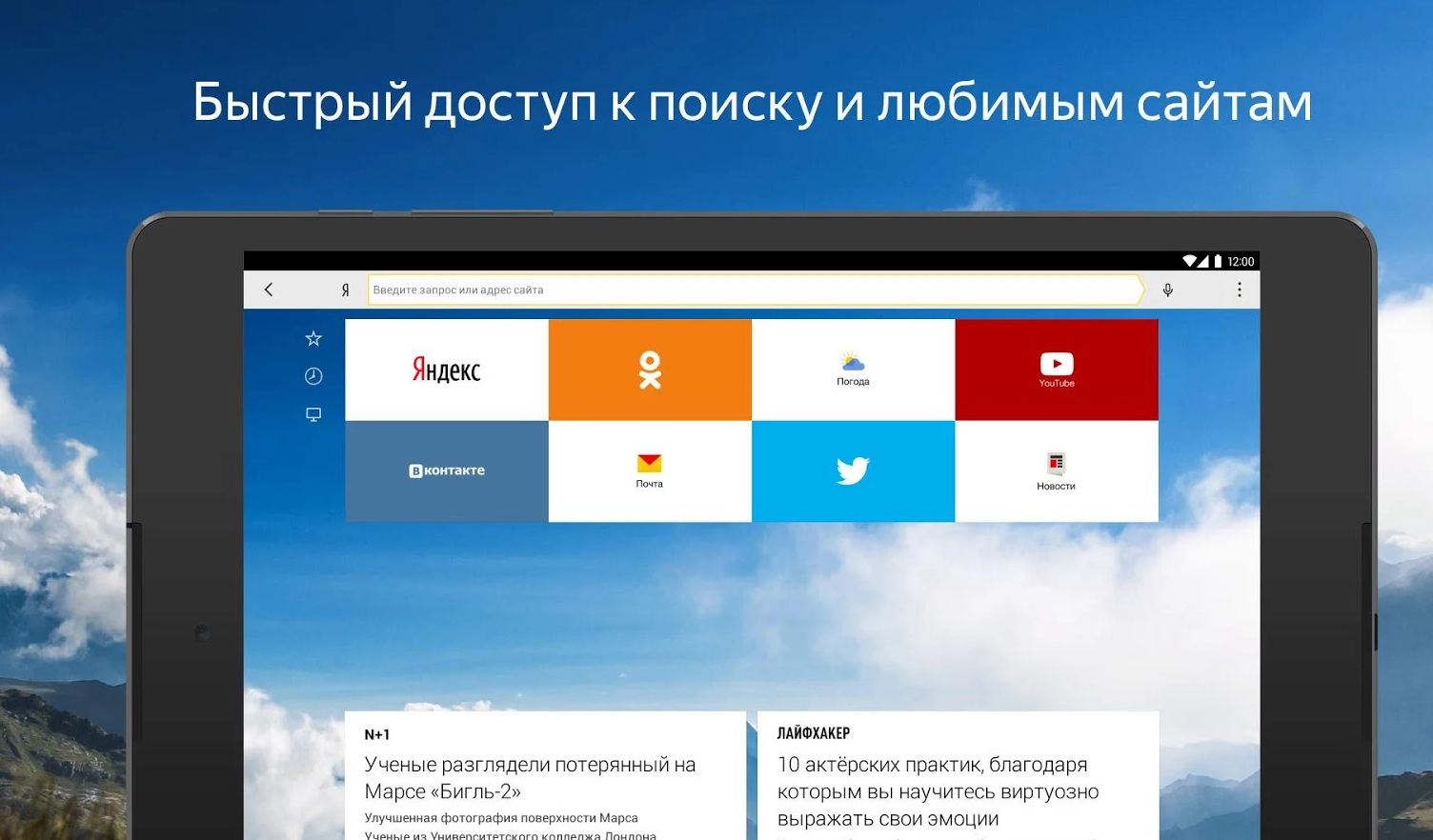Tap the N+1 source label
The image size is (1433, 840).
click(376, 734)
